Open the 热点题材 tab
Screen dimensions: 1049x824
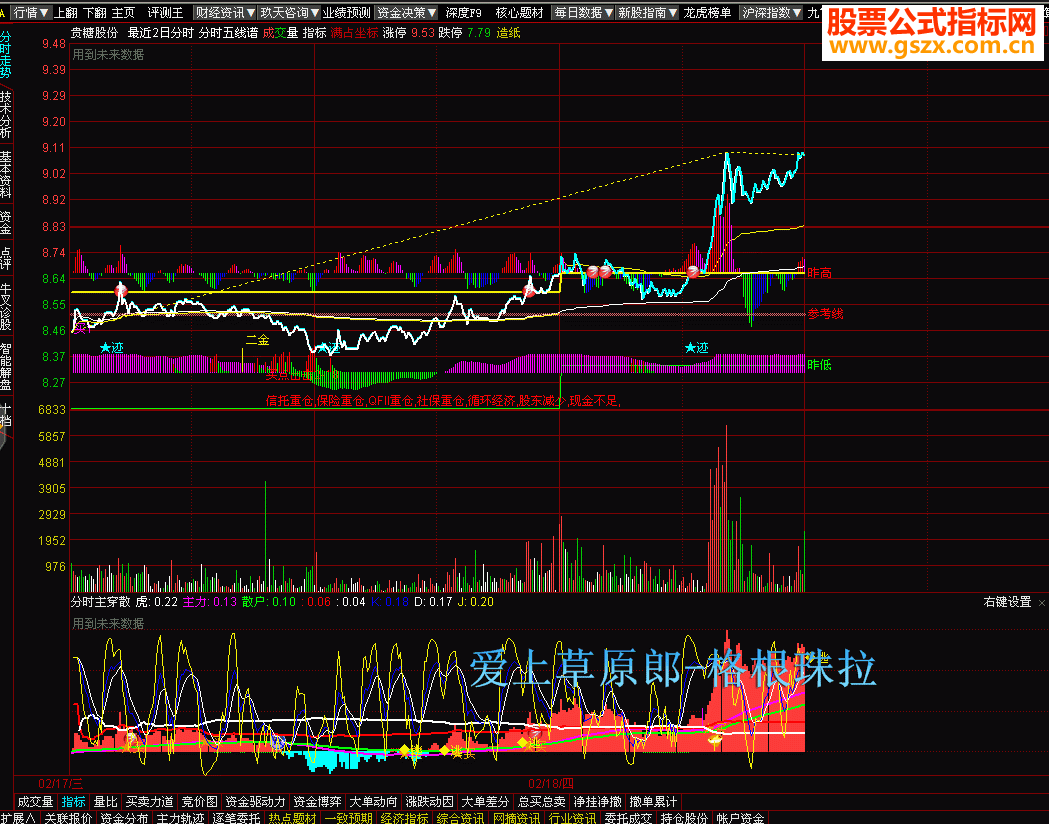(292, 817)
